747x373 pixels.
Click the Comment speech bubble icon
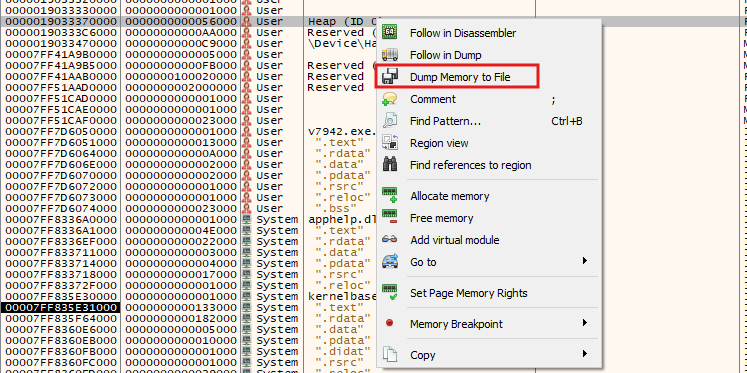tap(390, 99)
